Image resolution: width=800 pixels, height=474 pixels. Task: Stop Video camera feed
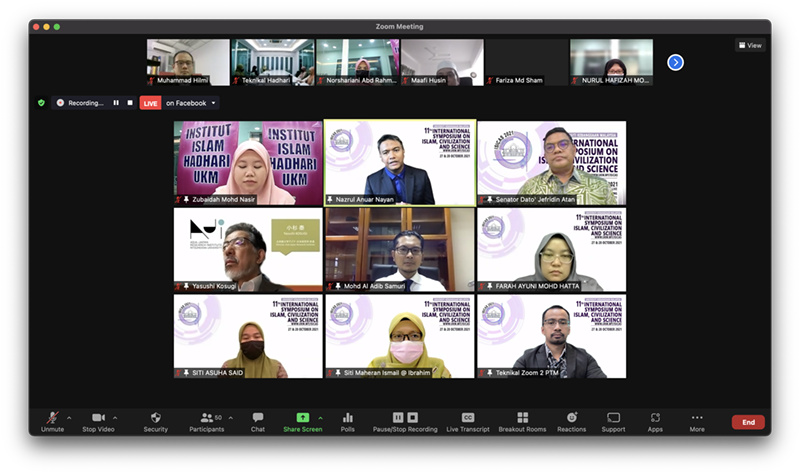click(97, 418)
